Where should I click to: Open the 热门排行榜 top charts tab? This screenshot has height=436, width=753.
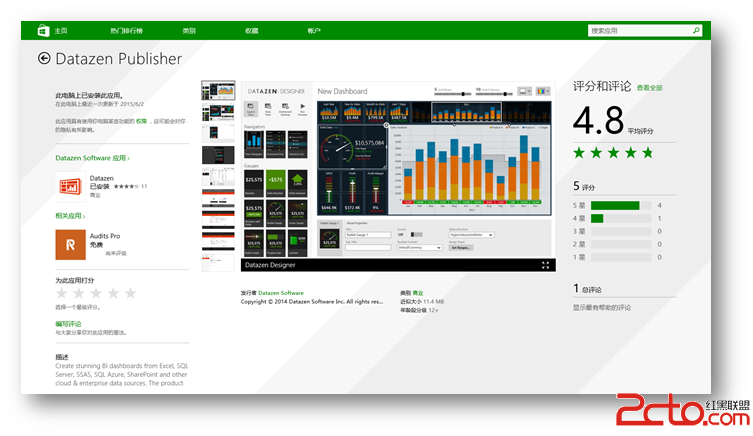[x=126, y=31]
